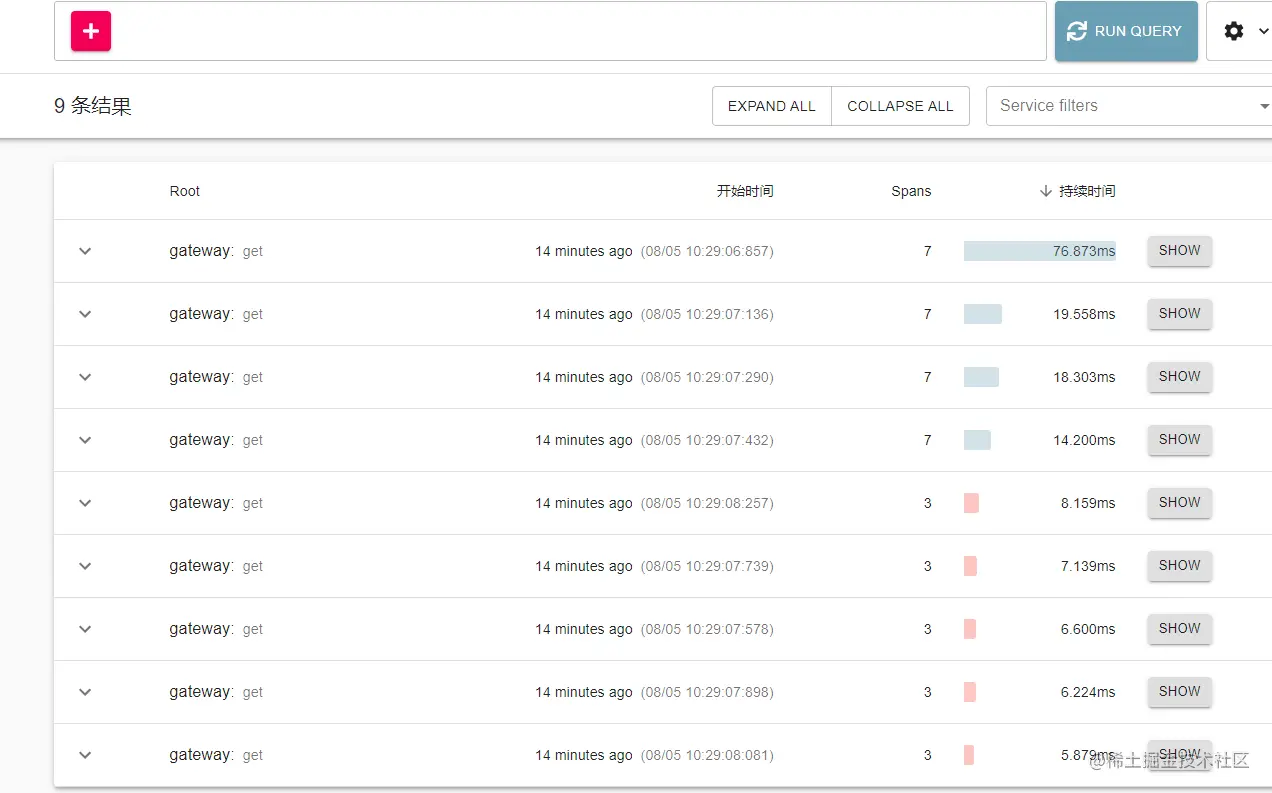Screen dimensions: 1272x793
Task: Click SHOW for the 76.873ms trace
Action: coord(1180,251)
